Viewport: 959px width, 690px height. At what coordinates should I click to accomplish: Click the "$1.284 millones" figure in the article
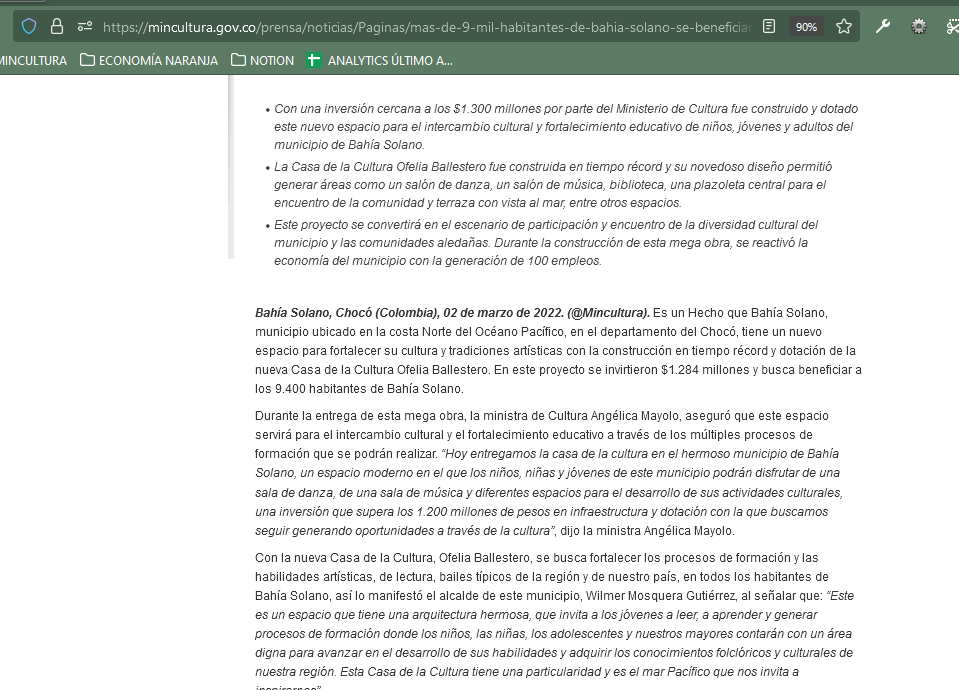click(705, 370)
